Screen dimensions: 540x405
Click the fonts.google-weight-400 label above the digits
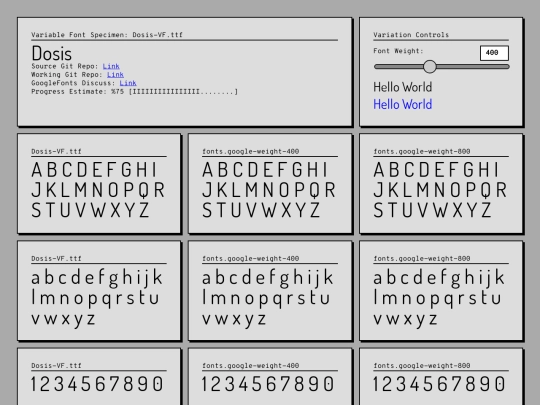coord(250,365)
